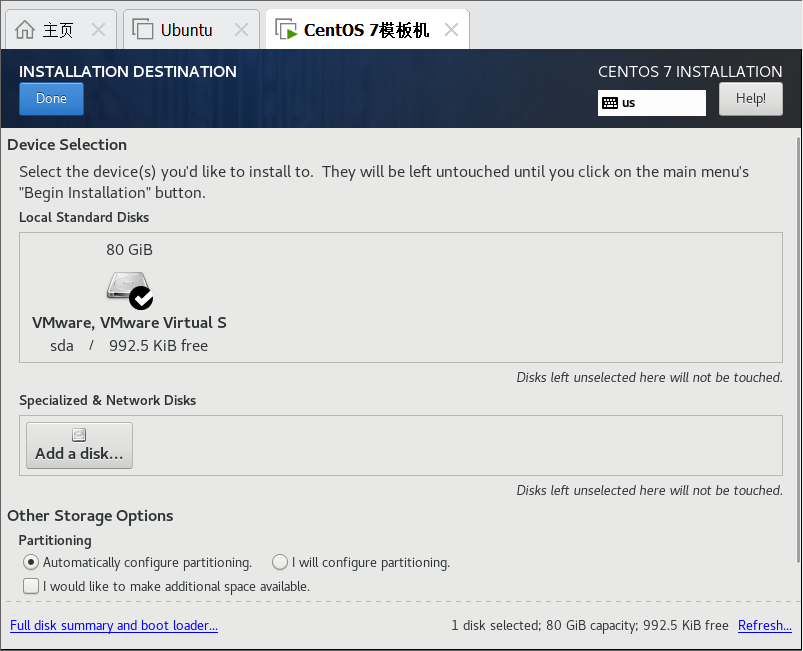Click the 1 disk selected summary text
This screenshot has height=651, width=803.
click(x=589, y=625)
